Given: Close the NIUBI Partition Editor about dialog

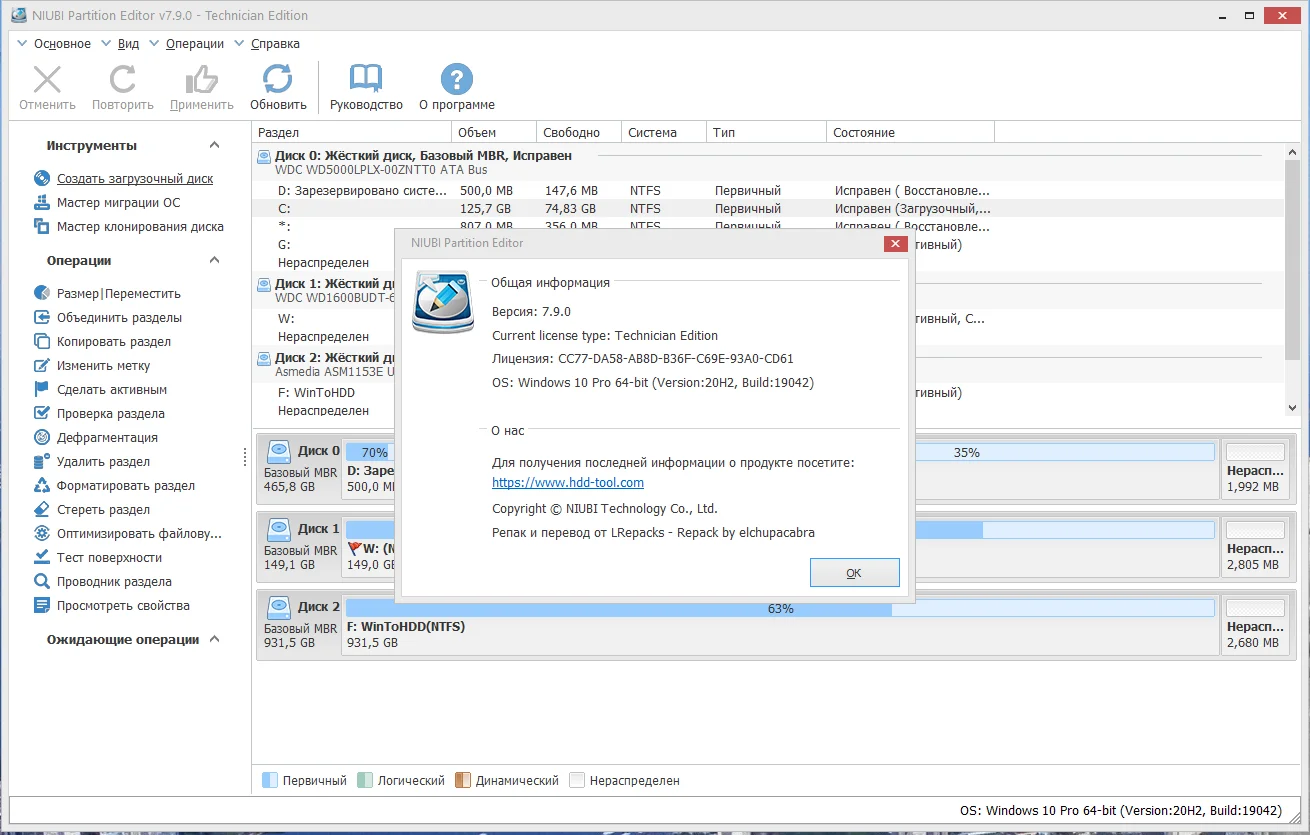Looking at the screenshot, I should click(895, 243).
